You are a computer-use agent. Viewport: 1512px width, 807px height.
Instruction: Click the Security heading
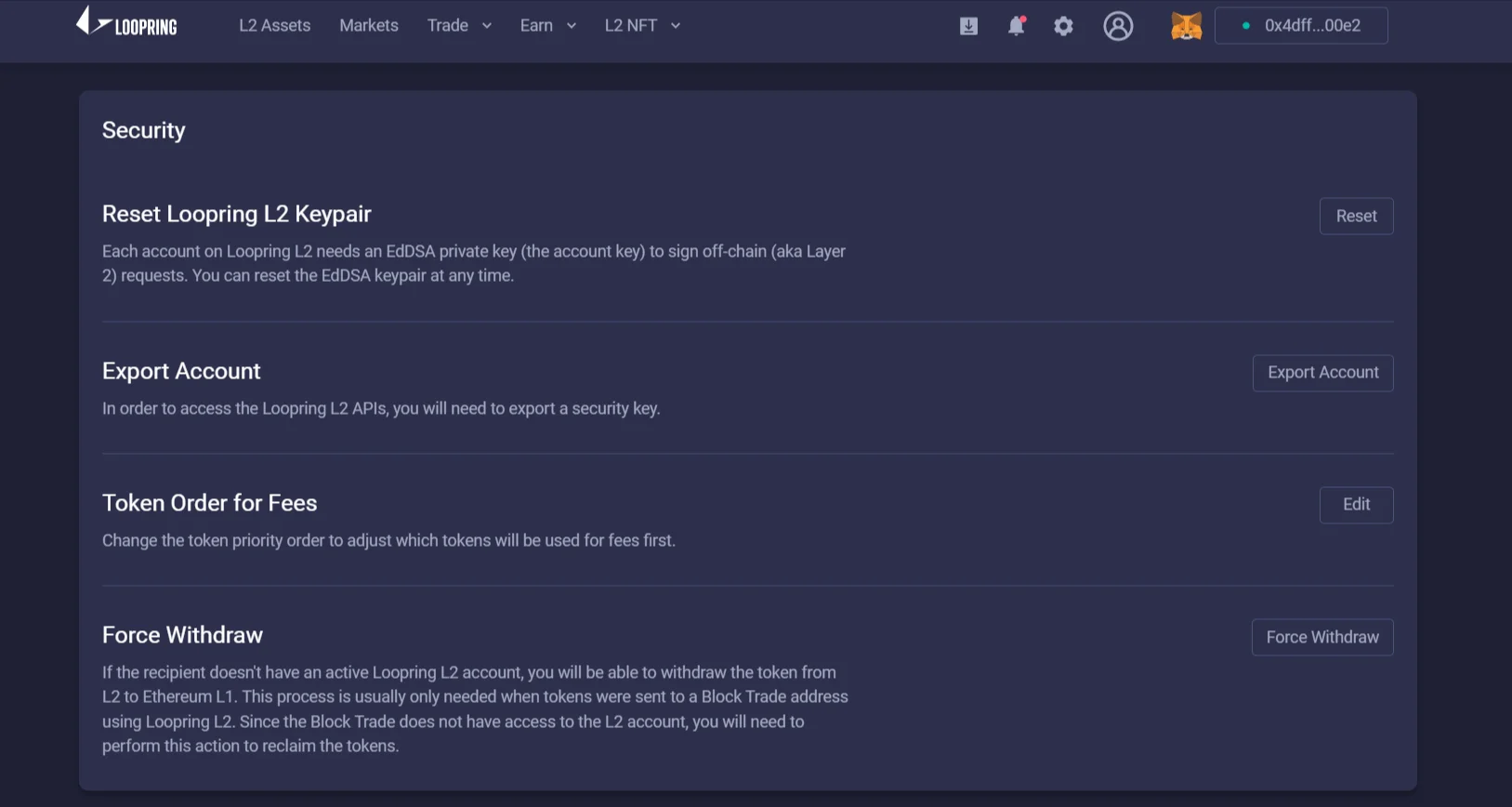144,130
